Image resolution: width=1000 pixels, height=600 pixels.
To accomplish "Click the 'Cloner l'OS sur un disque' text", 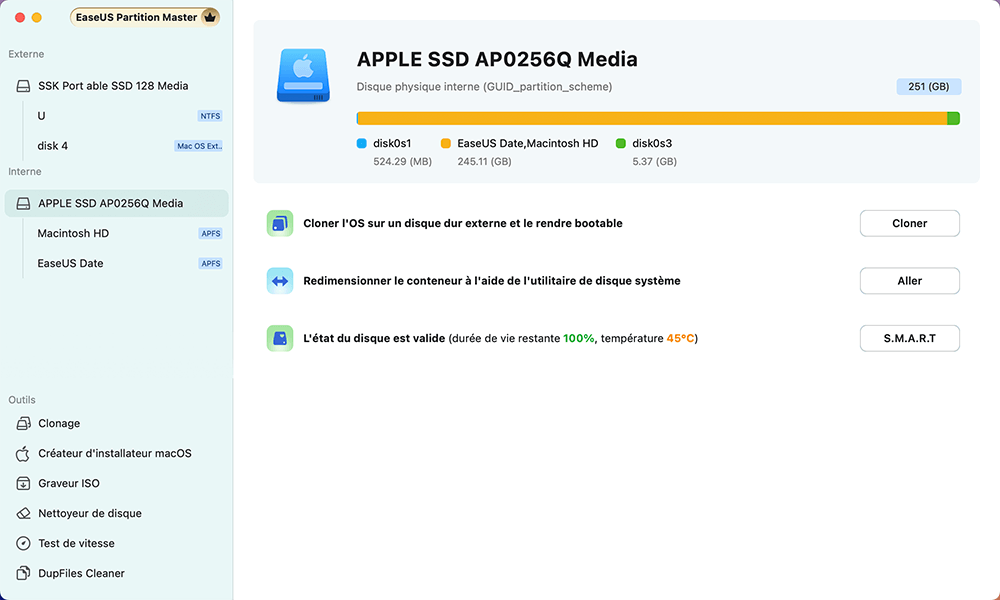I will click(x=463, y=223).
